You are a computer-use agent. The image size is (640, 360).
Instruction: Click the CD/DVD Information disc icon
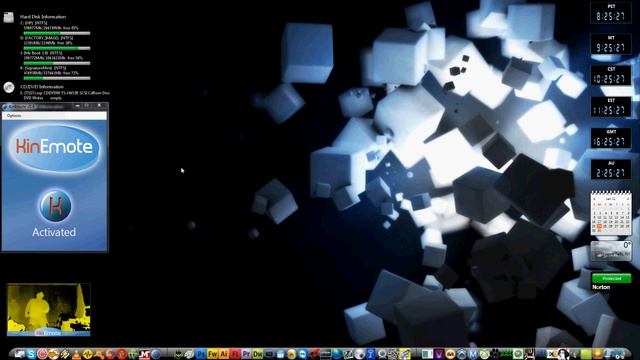click(9, 87)
